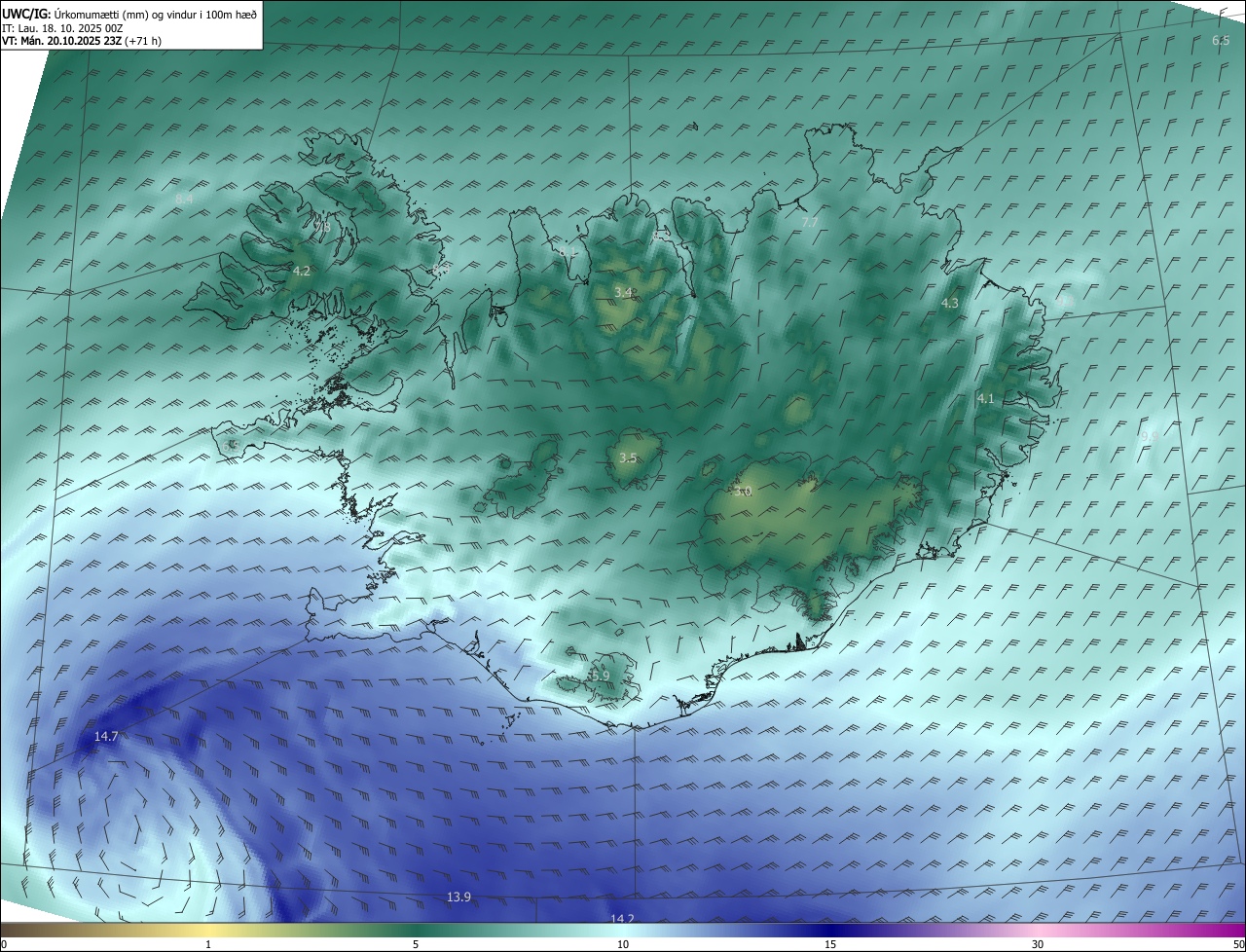The height and width of the screenshot is (952, 1246).
Task: Click the 6.5 value in the top-right corner
Action: tap(1221, 40)
